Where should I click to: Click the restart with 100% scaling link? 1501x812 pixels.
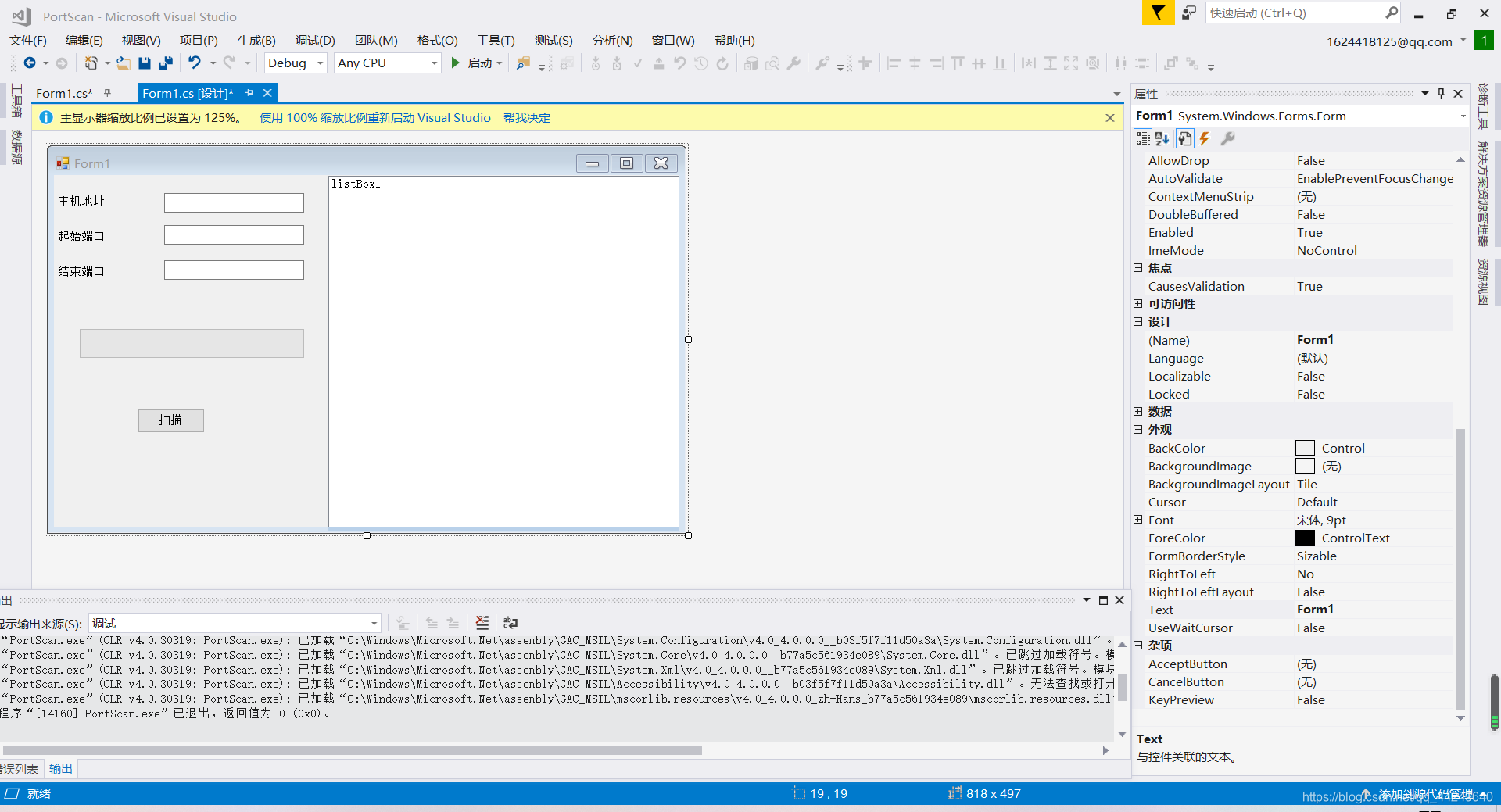click(375, 118)
